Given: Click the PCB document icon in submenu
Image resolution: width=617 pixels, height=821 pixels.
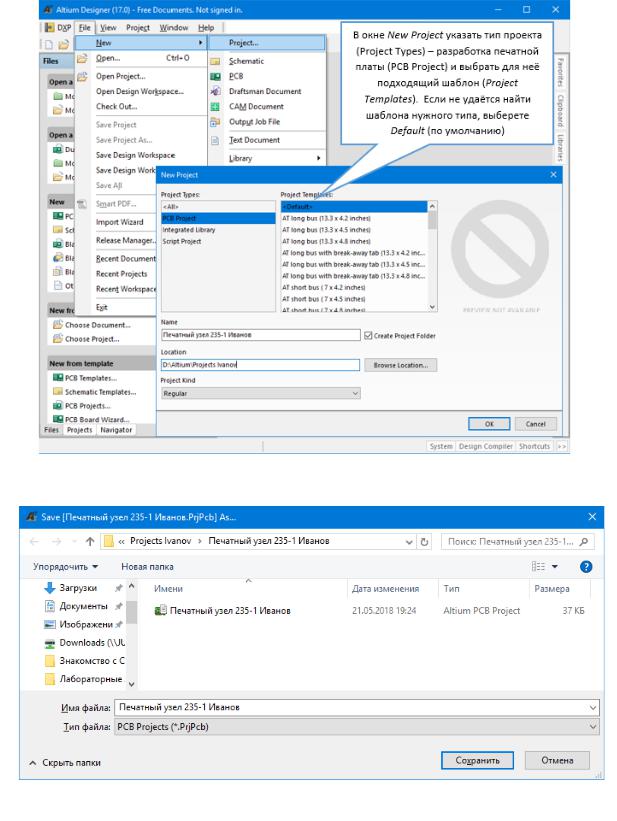Looking at the screenshot, I should (215, 76).
